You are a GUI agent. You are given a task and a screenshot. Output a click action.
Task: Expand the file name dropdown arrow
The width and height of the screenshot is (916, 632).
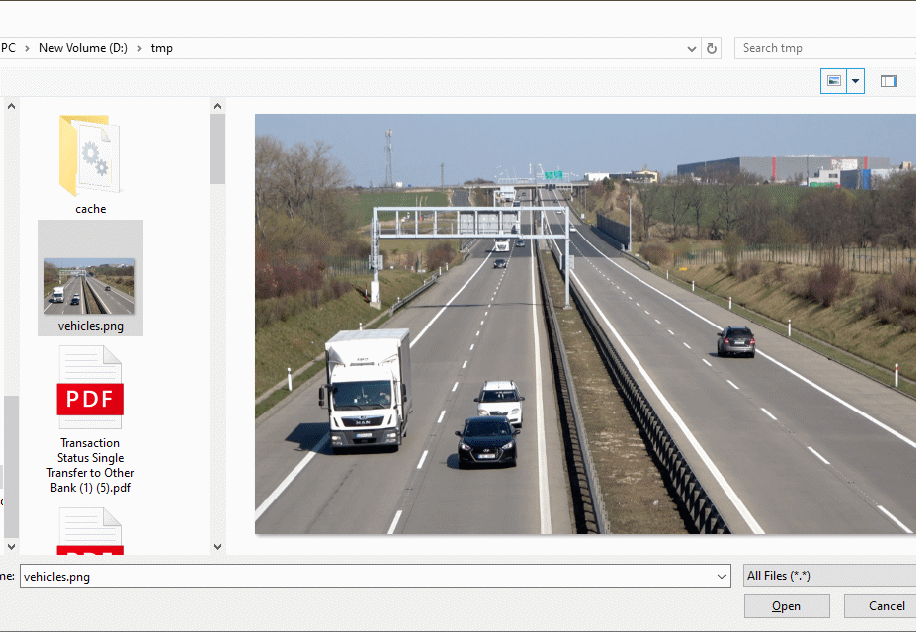(722, 577)
